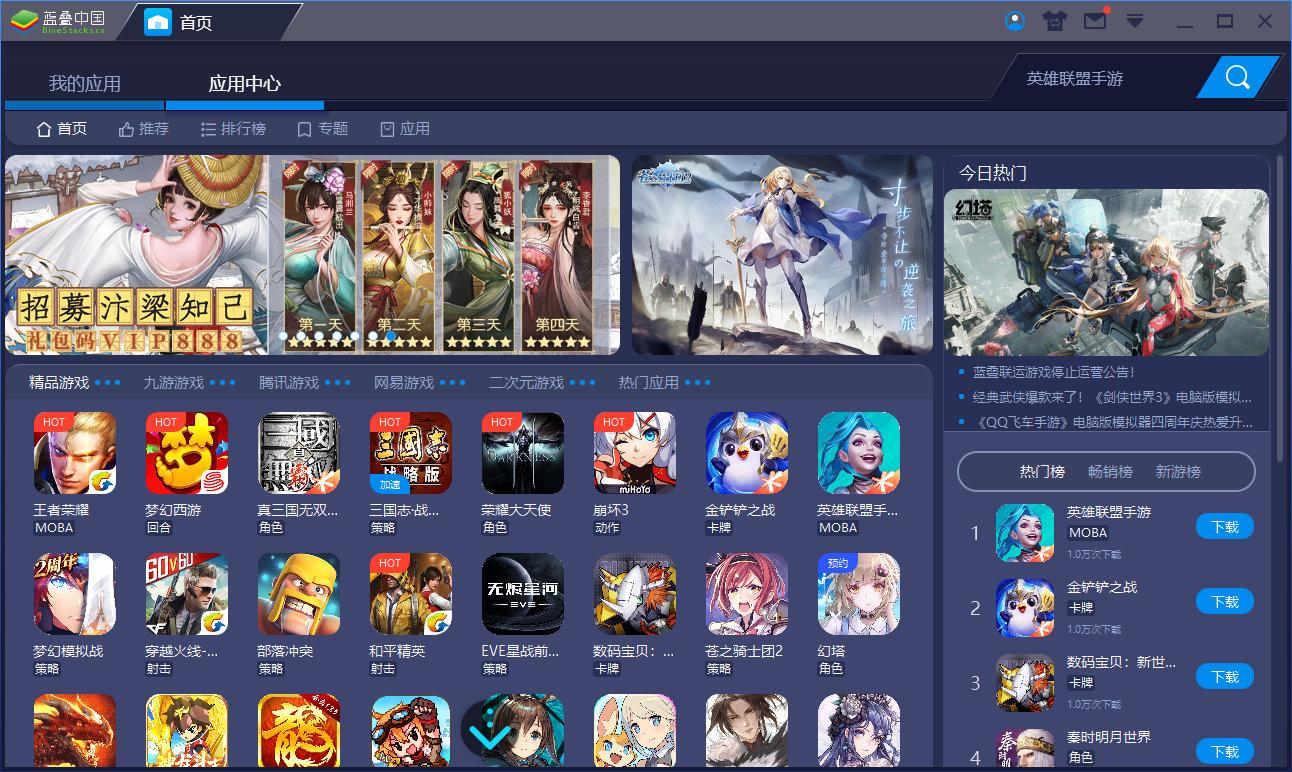
Task: Select 新游榜 ranking toggle
Action: pos(1178,471)
